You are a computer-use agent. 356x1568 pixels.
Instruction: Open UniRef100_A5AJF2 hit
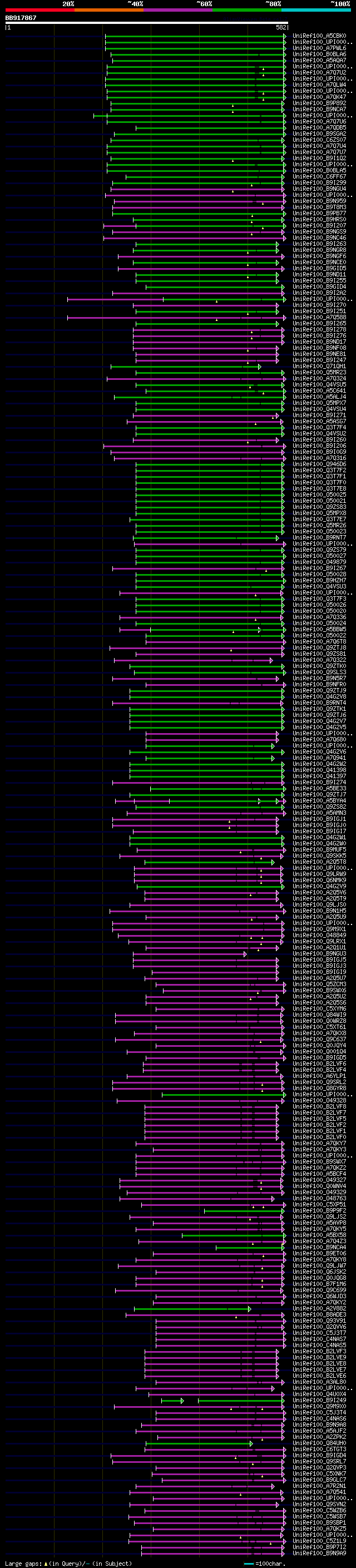click(x=319, y=1430)
